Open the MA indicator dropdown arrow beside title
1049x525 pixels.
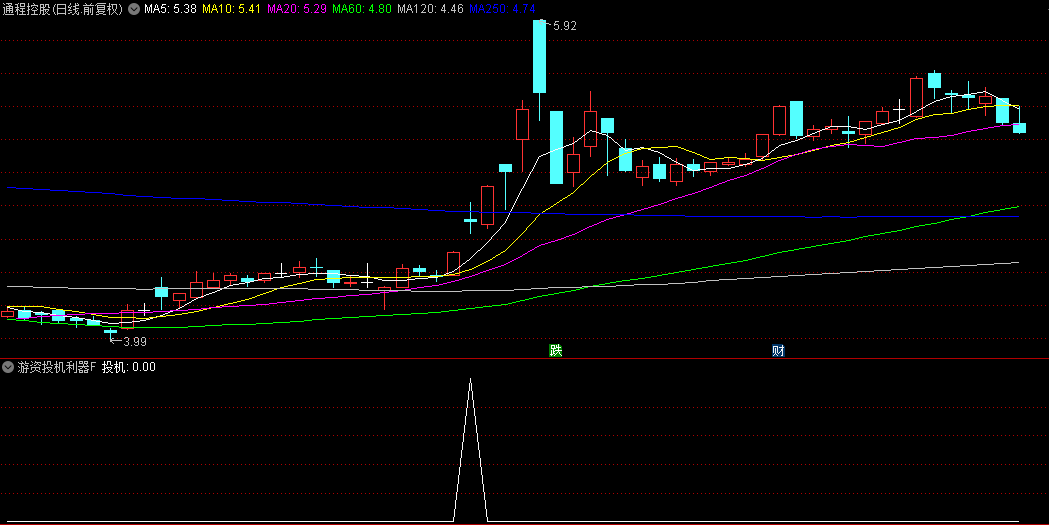[x=134, y=9]
